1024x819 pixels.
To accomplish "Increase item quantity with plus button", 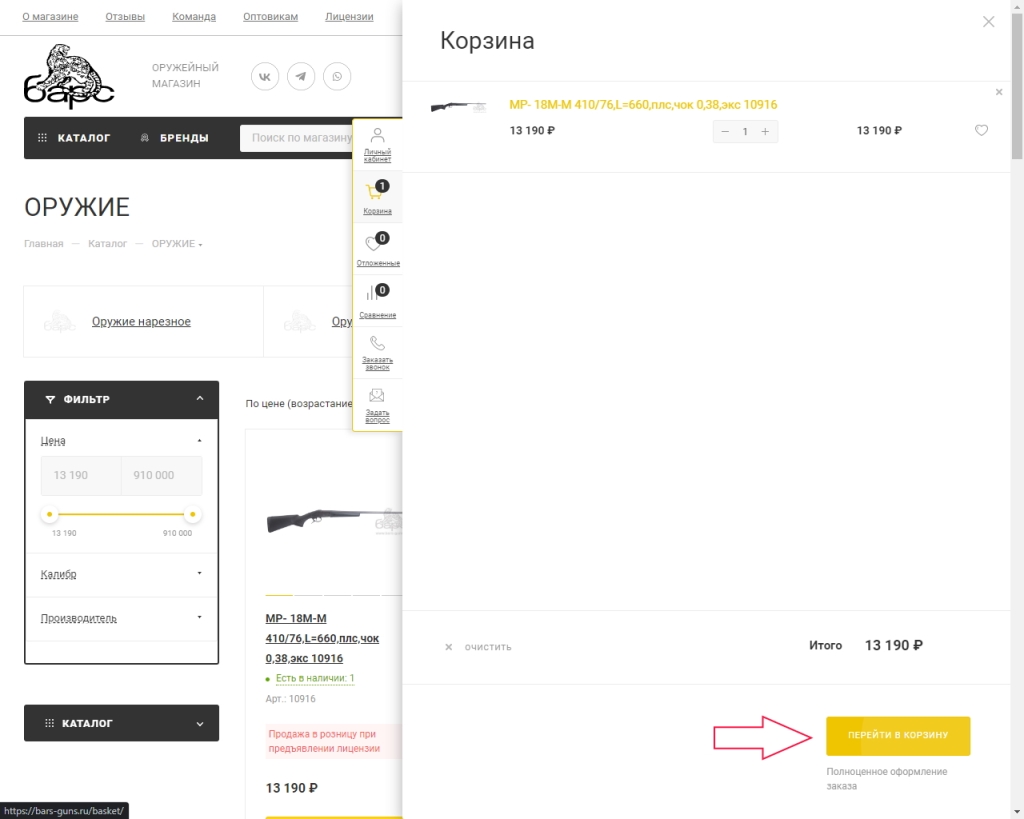I will pos(765,132).
